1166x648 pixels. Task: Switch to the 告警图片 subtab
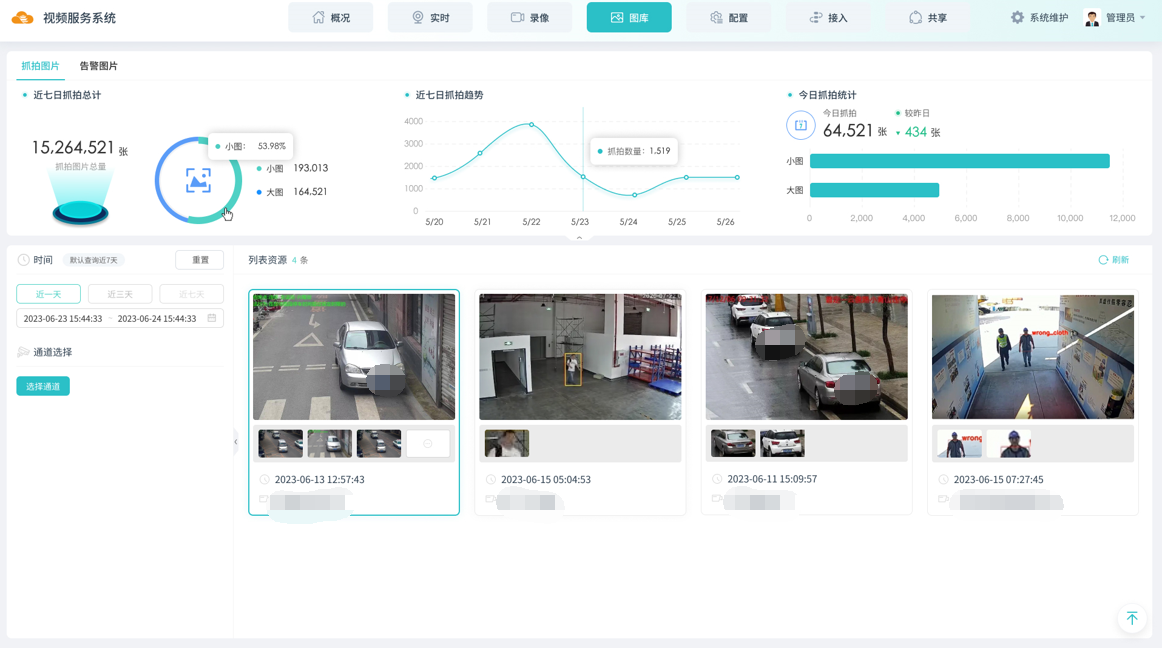coord(98,65)
